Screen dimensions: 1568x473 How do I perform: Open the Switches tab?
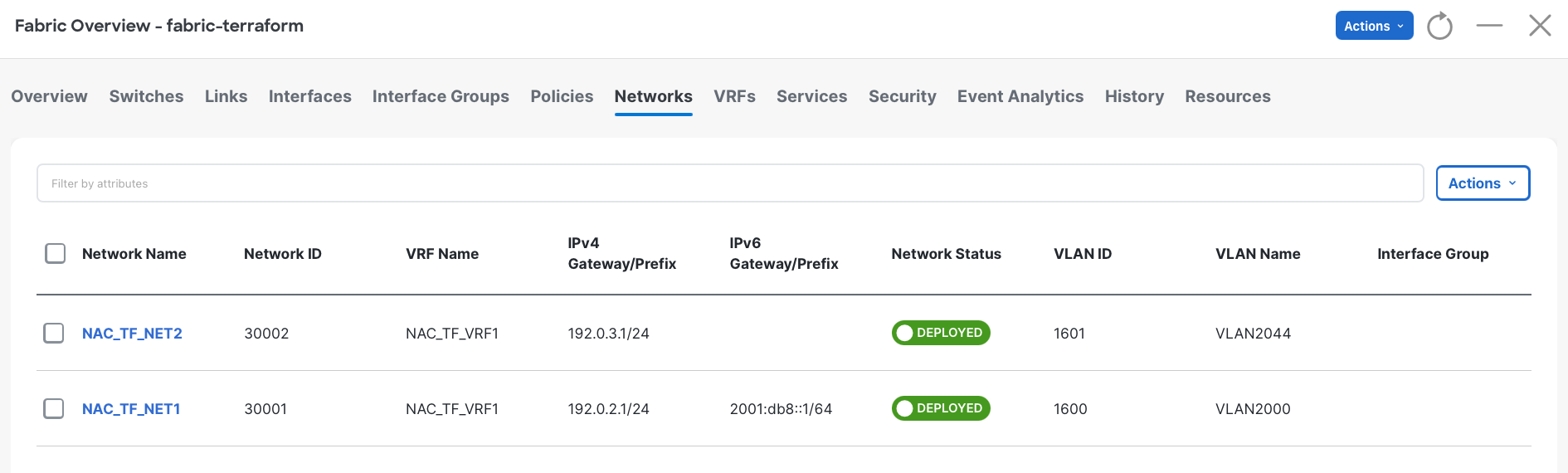point(146,96)
